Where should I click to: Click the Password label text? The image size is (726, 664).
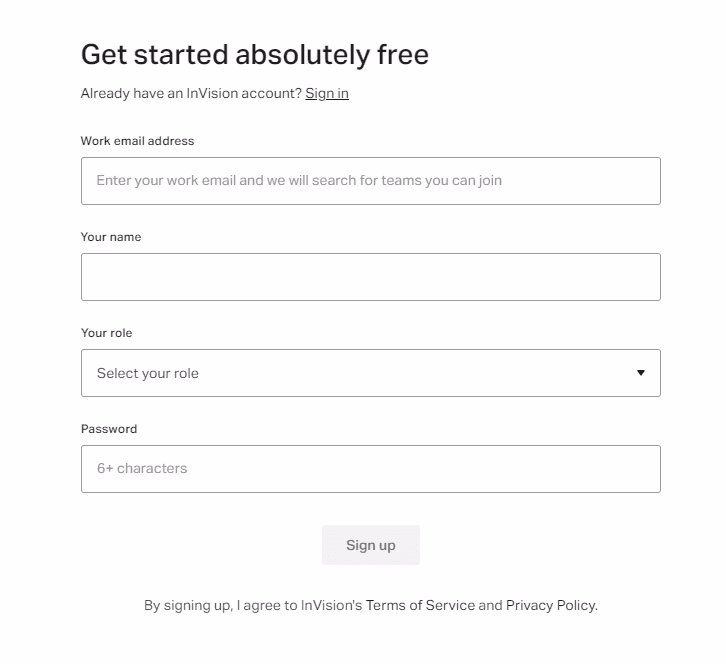pyautogui.click(x=109, y=429)
